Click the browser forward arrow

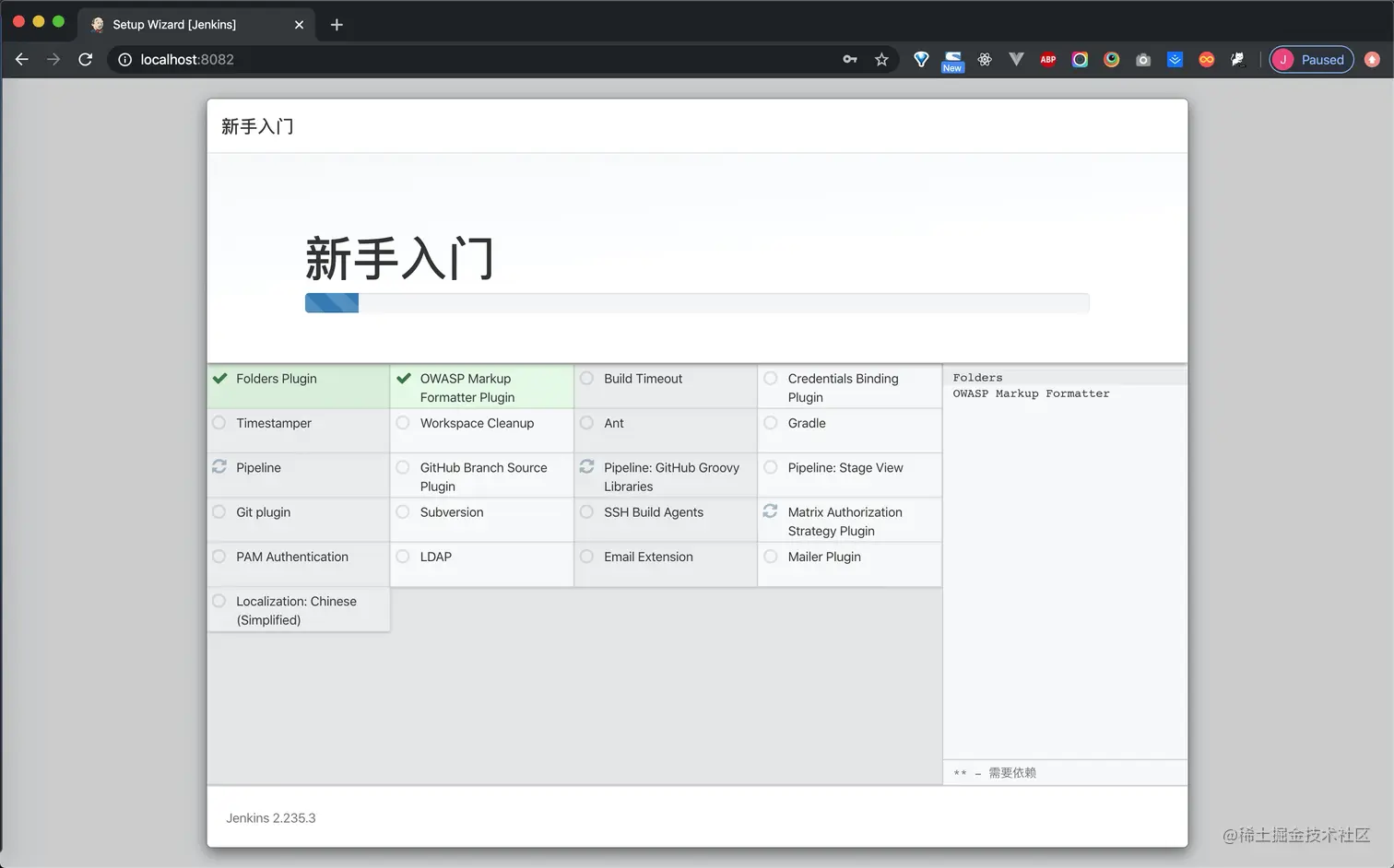[53, 59]
